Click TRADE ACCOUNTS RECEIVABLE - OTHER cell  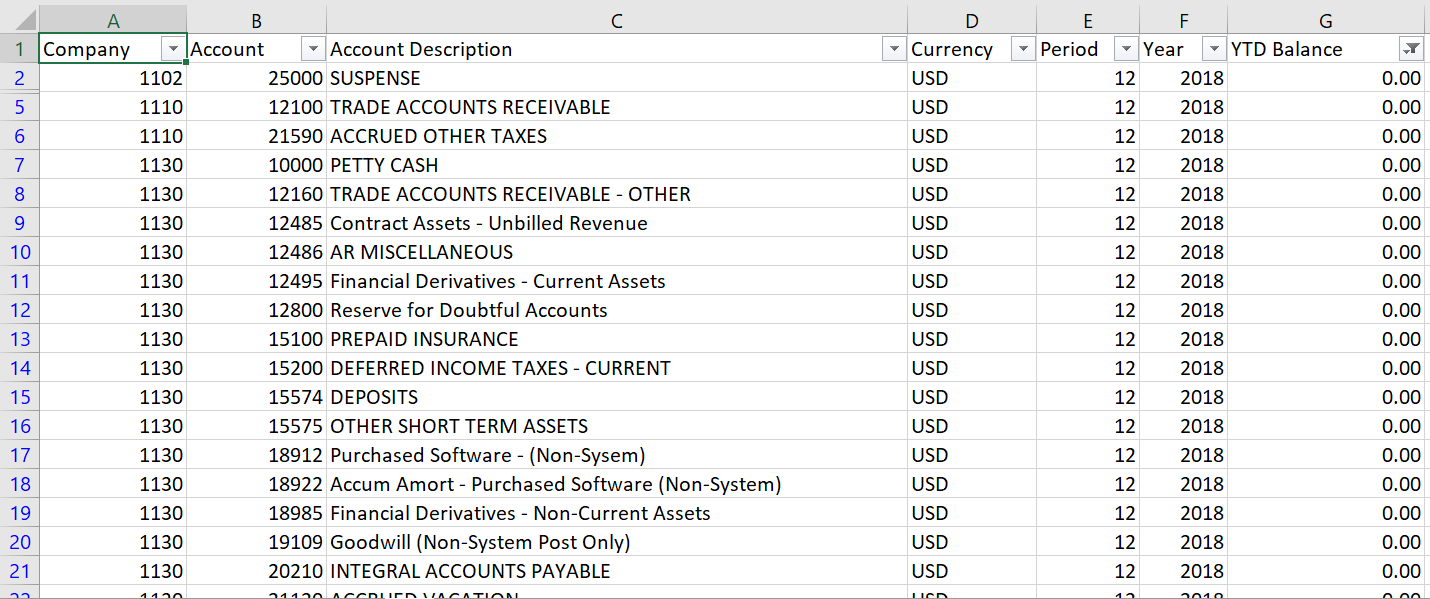[x=617, y=194]
